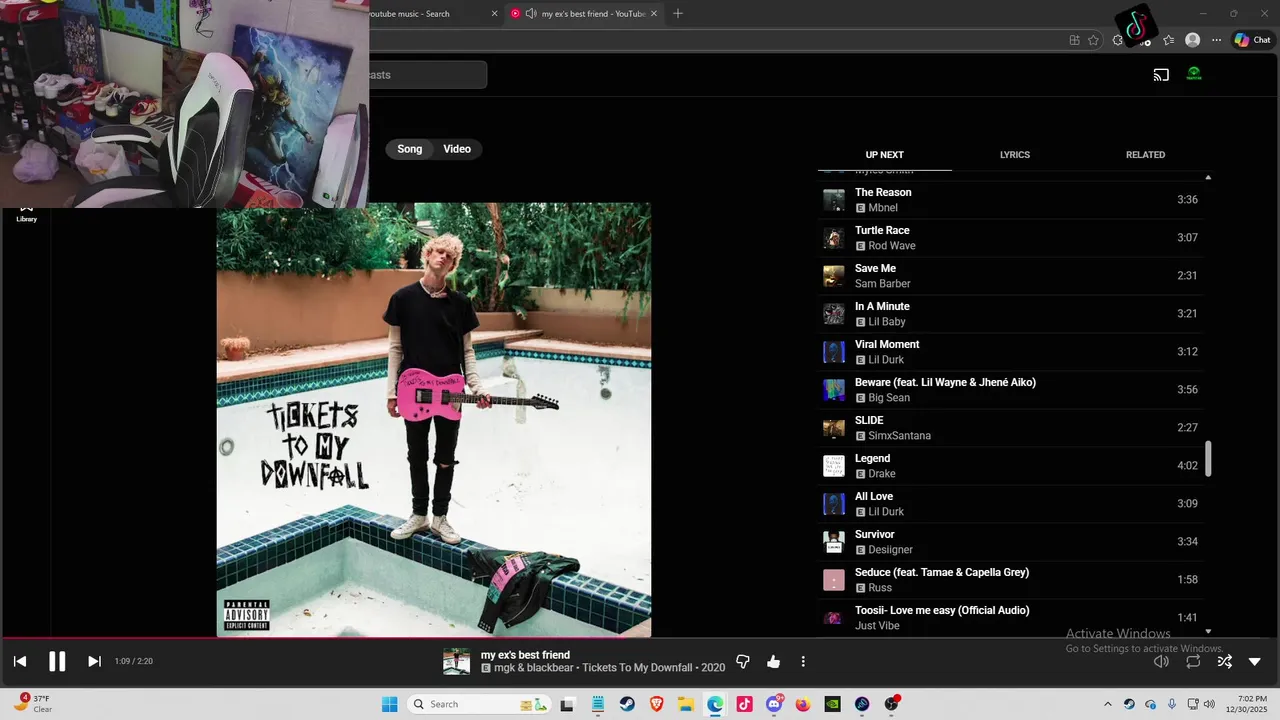Image resolution: width=1280 pixels, height=720 pixels.
Task: Toggle repeat mode in the player bar
Action: [x=1193, y=661]
